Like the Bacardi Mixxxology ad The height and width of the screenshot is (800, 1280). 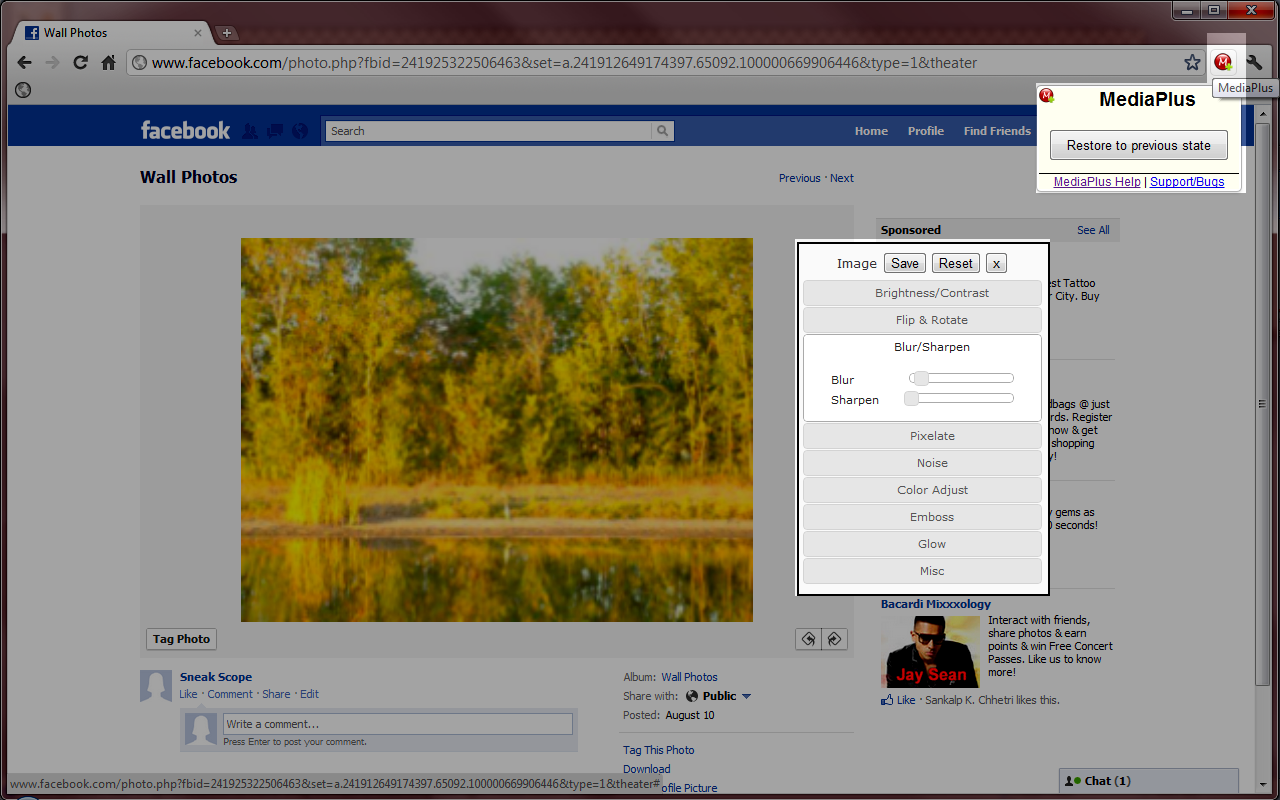click(x=905, y=700)
